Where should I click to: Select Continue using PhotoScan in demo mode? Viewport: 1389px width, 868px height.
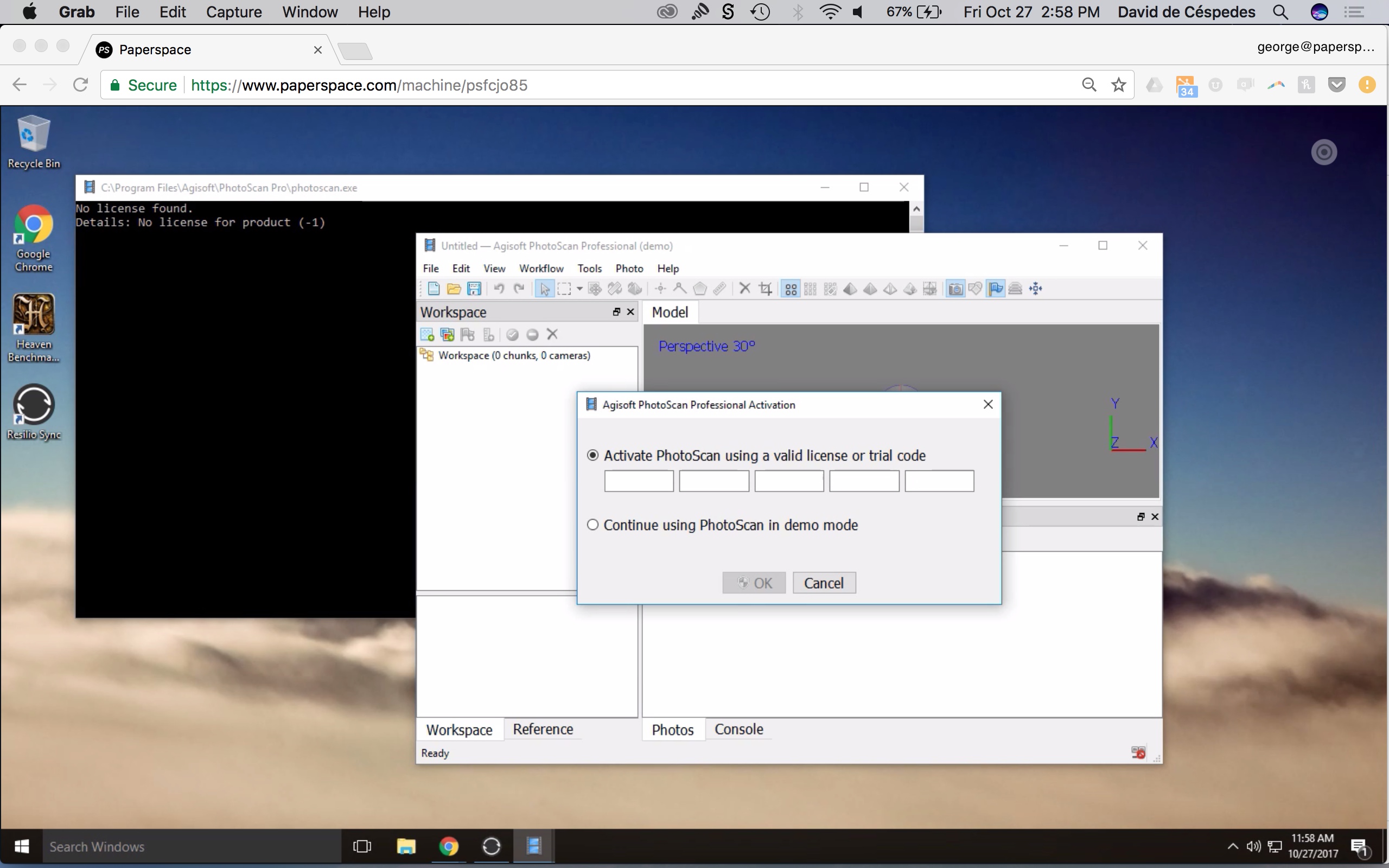point(592,525)
